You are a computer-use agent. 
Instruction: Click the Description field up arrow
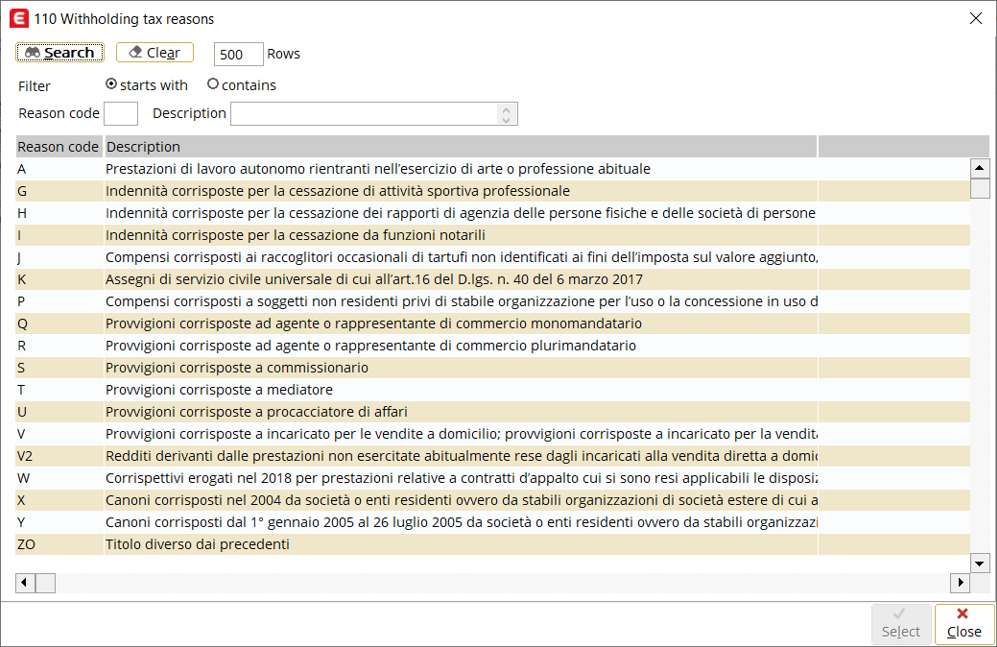[506, 109]
